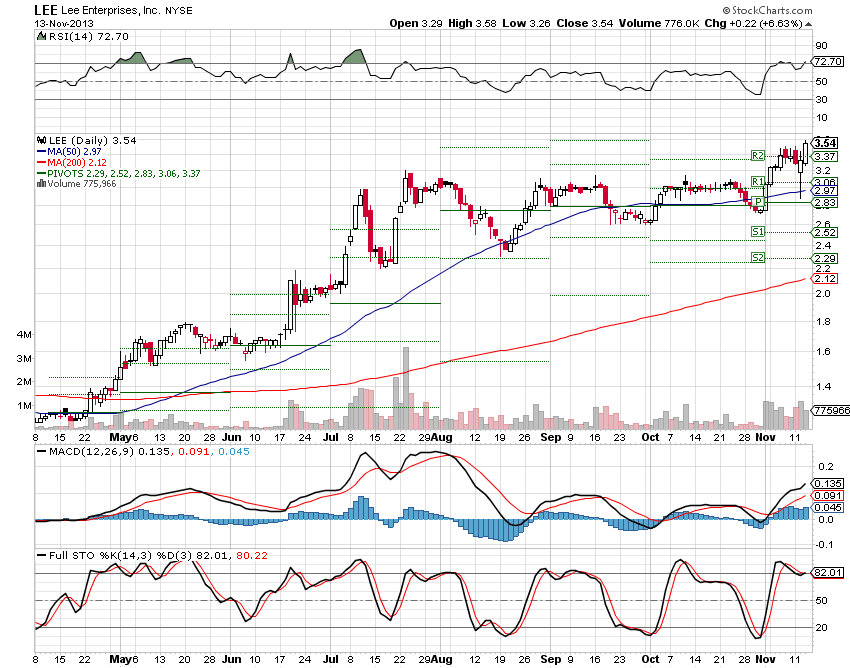This screenshot has height=668, width=850.
Task: Click the P pivot marker
Action: pos(758,202)
